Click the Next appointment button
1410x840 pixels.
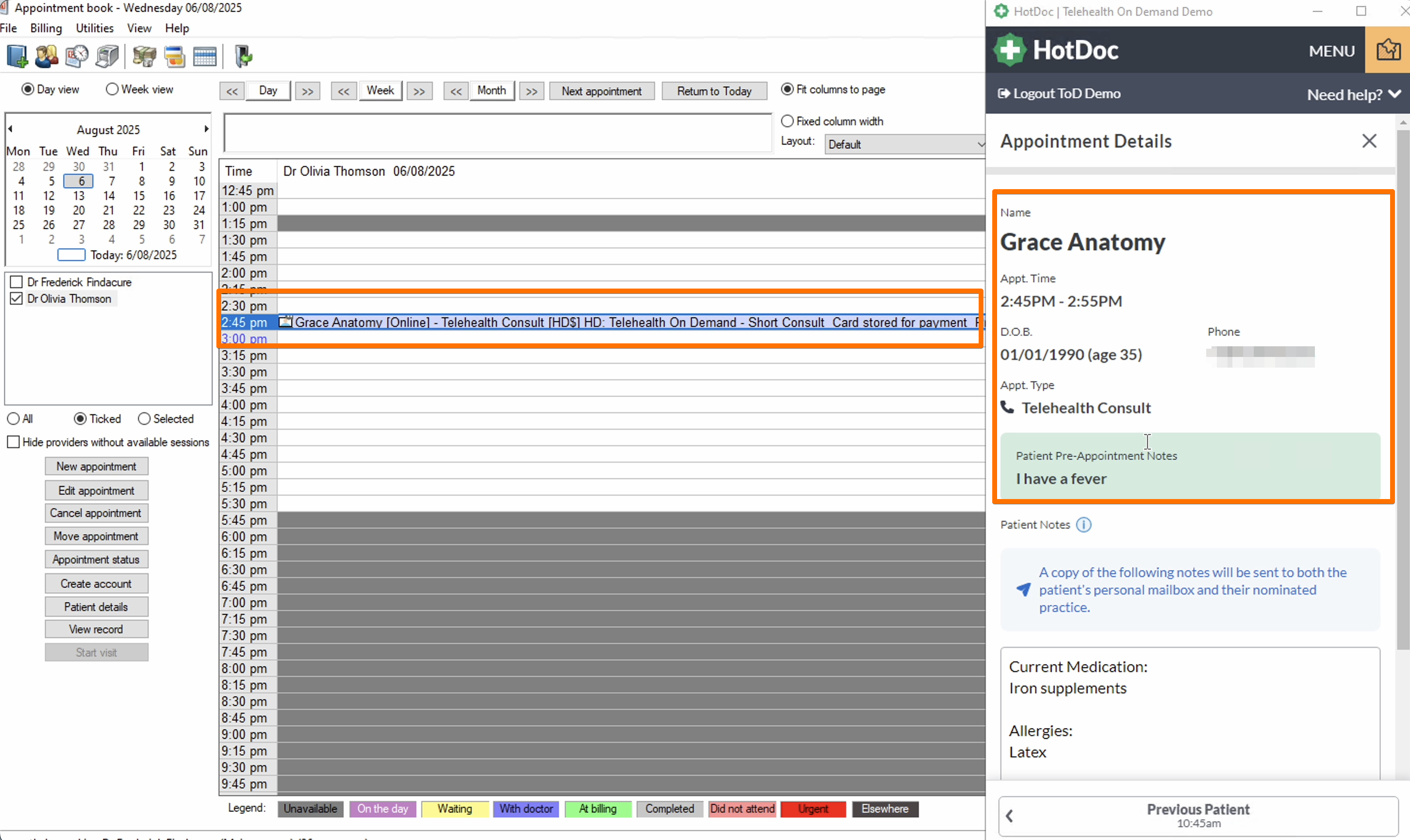[x=602, y=91]
